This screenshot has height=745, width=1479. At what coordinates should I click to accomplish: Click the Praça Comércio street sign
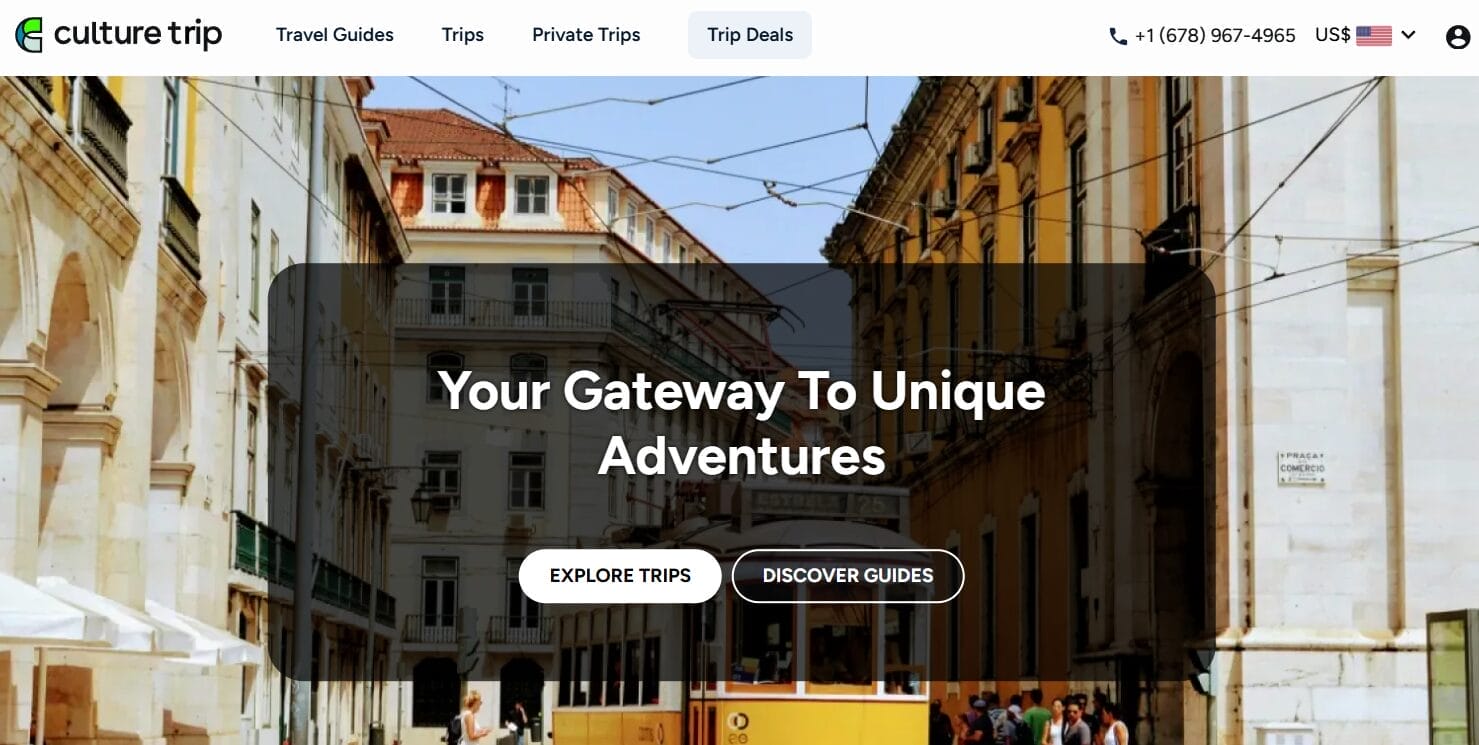click(x=1301, y=468)
